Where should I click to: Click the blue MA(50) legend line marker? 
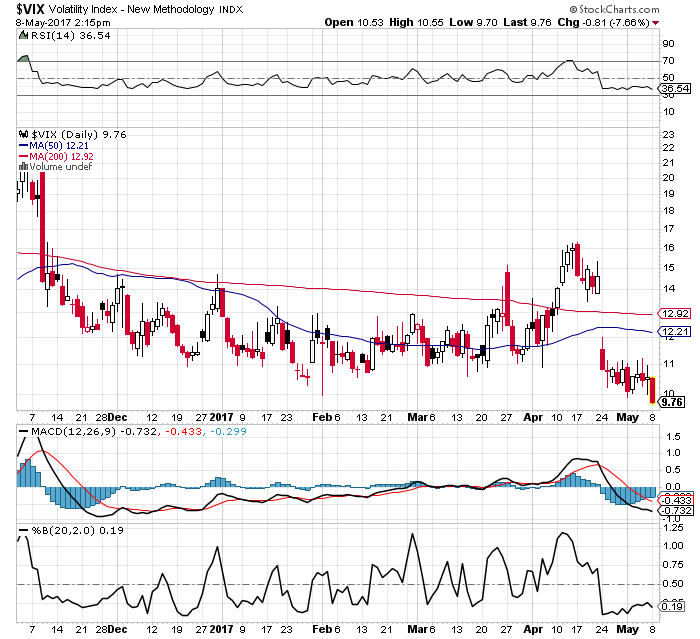tap(23, 146)
